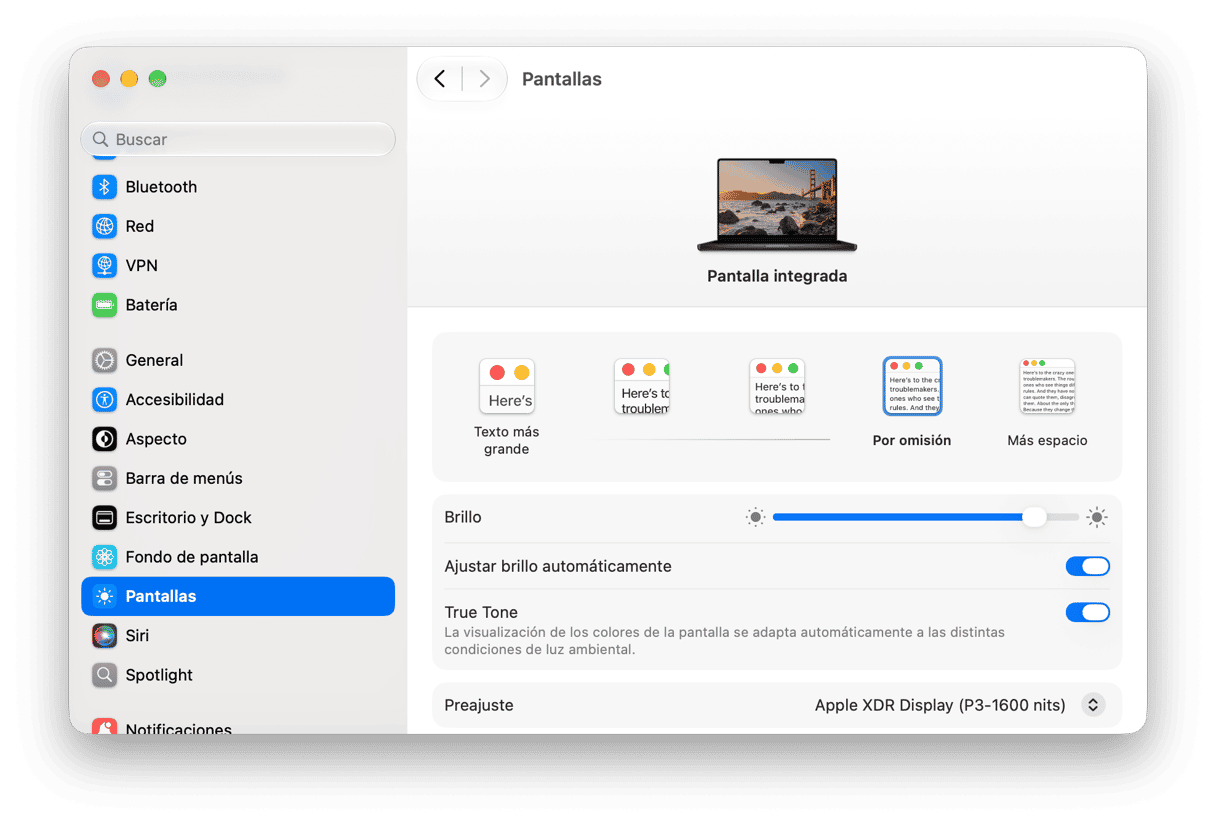Click the green full-screen window button

point(157,79)
